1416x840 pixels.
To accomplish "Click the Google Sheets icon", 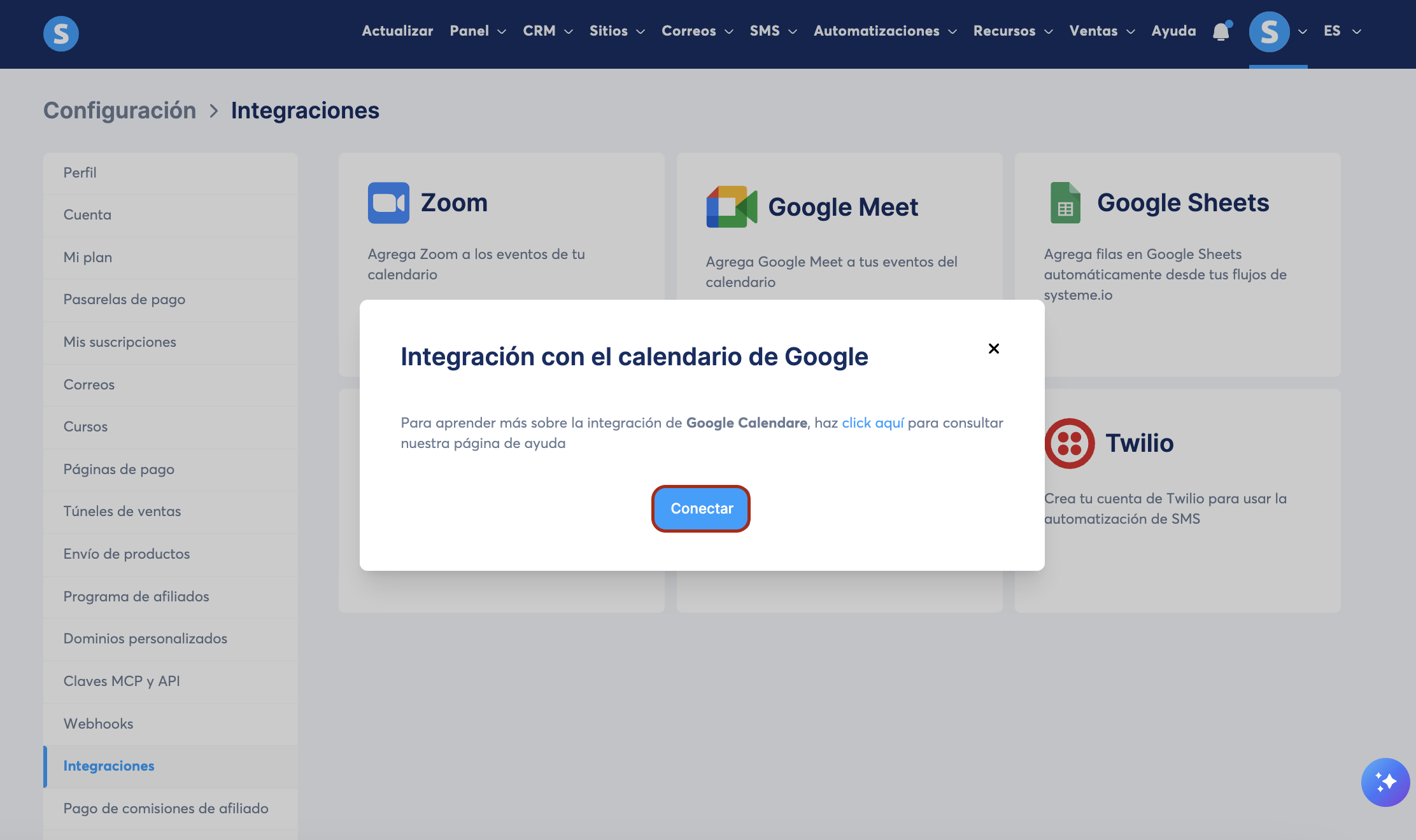I will (1065, 203).
